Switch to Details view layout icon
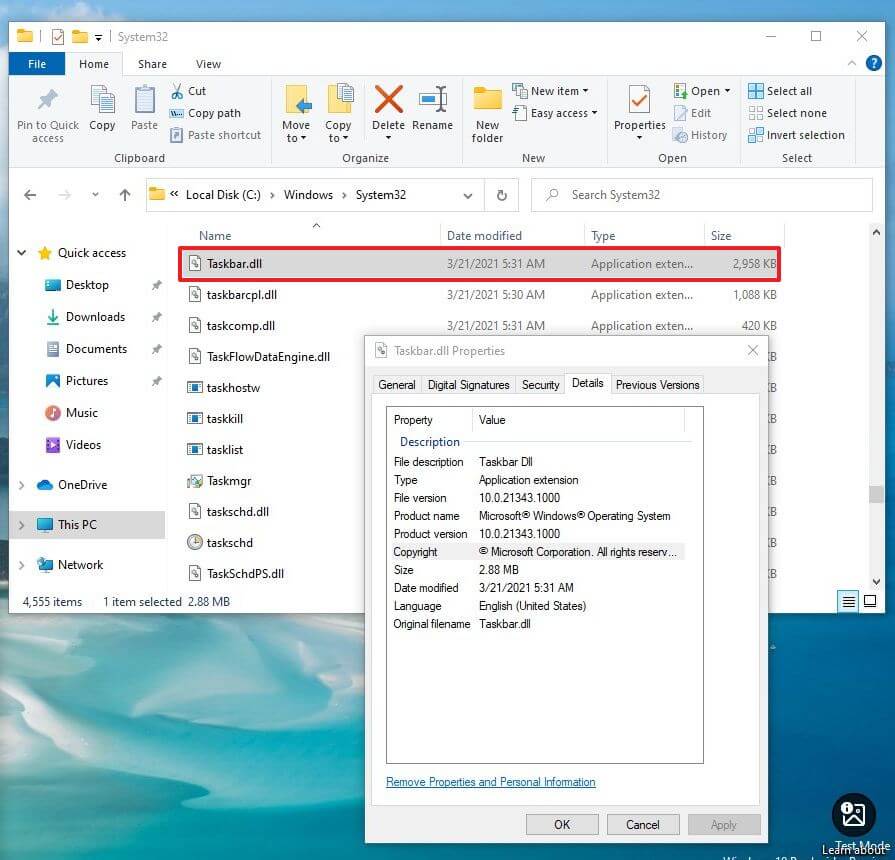The image size is (895, 860). 849,601
